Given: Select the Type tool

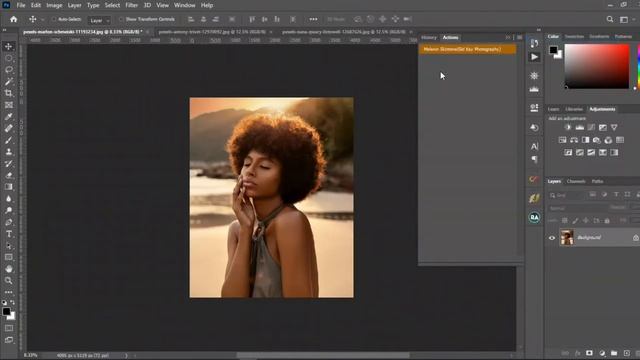Looking at the screenshot, I should tap(8, 234).
